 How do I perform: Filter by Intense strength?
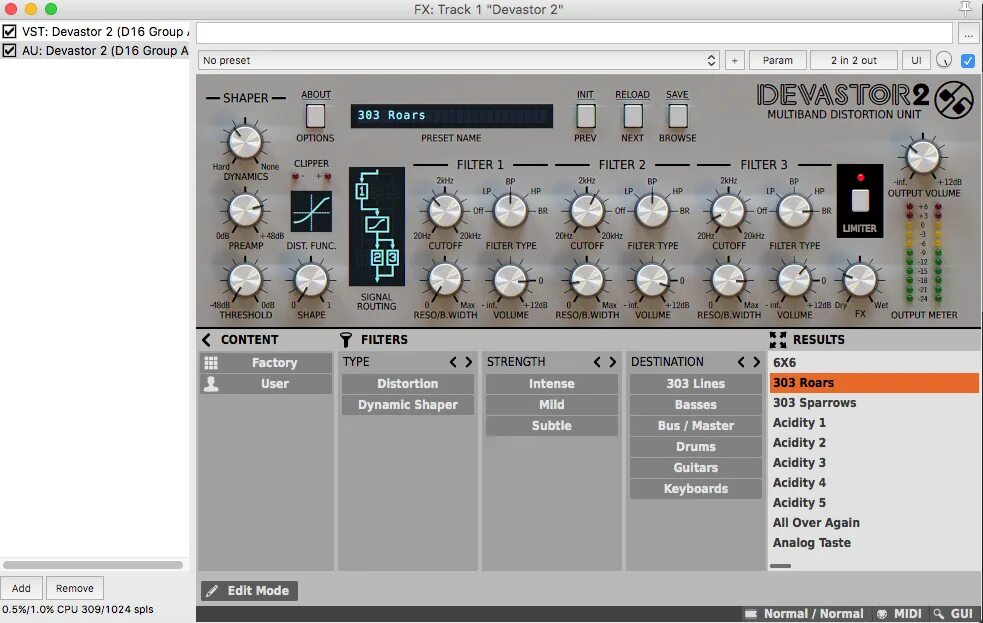click(x=552, y=384)
